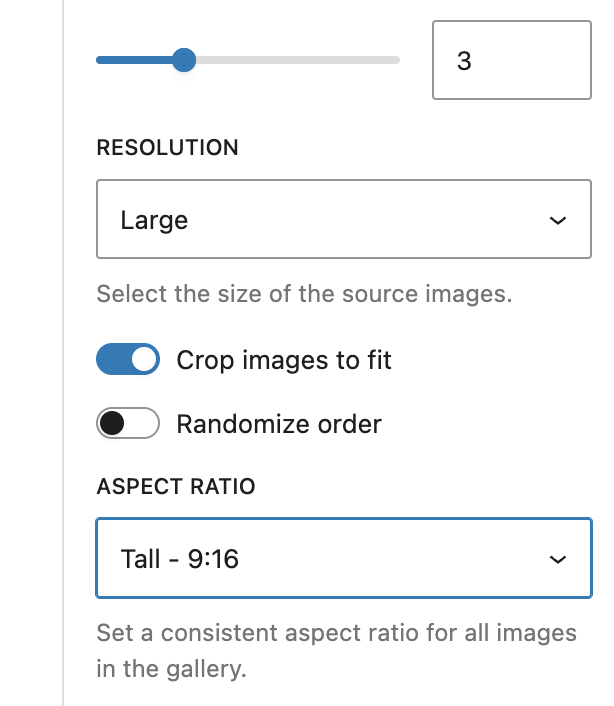The width and height of the screenshot is (614, 706).
Task: Click the 'Crop images to fit' label
Action: [x=284, y=360]
